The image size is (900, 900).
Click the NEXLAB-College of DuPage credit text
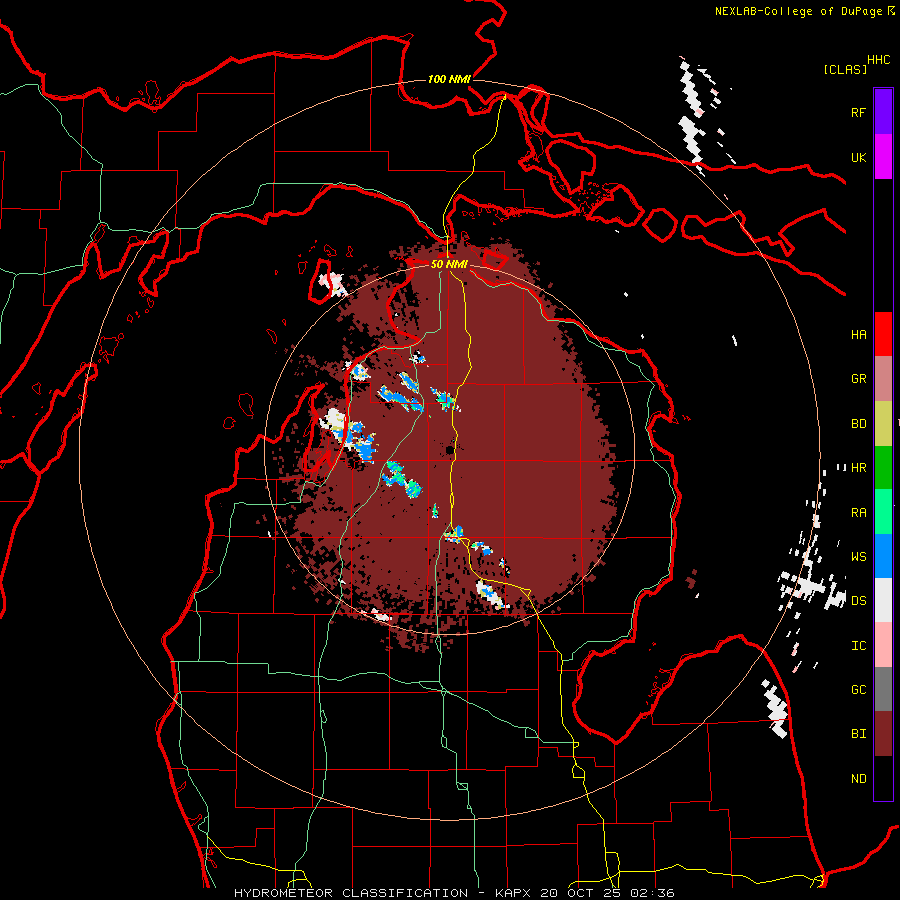tap(798, 11)
